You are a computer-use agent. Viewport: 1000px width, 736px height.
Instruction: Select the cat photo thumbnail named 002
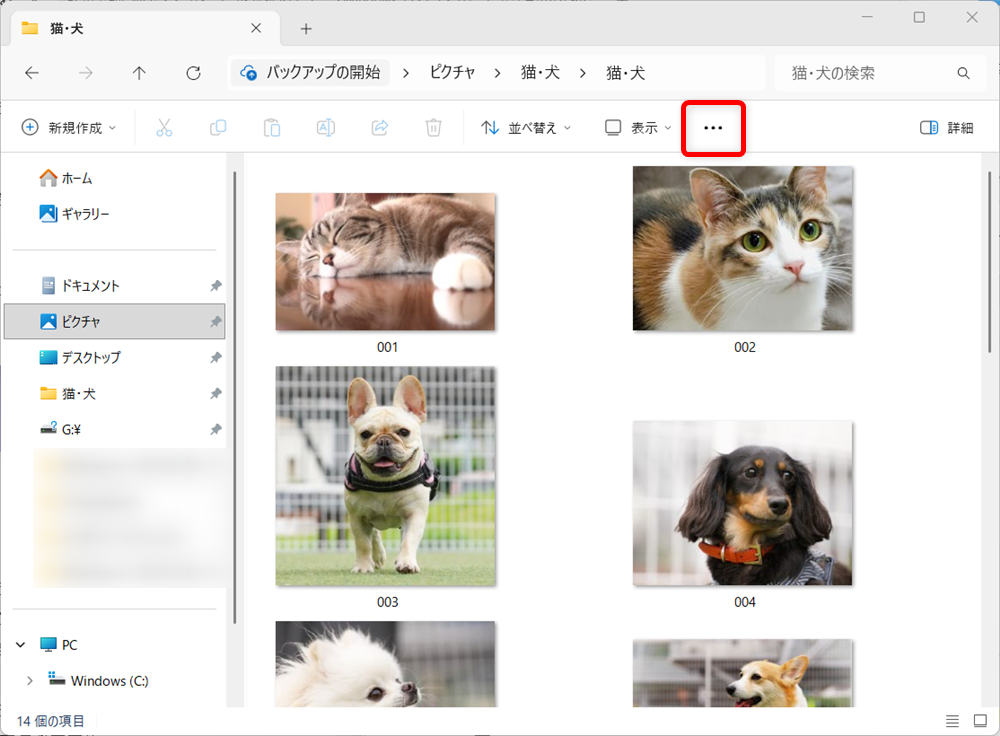coord(742,249)
